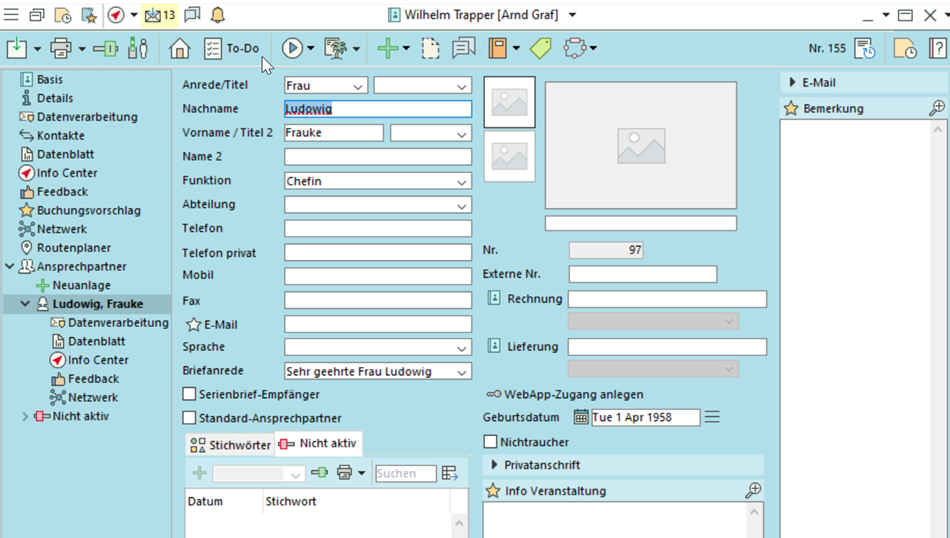Toggle the Nichtraucher checkbox
The height and width of the screenshot is (538, 950).
click(x=490, y=441)
